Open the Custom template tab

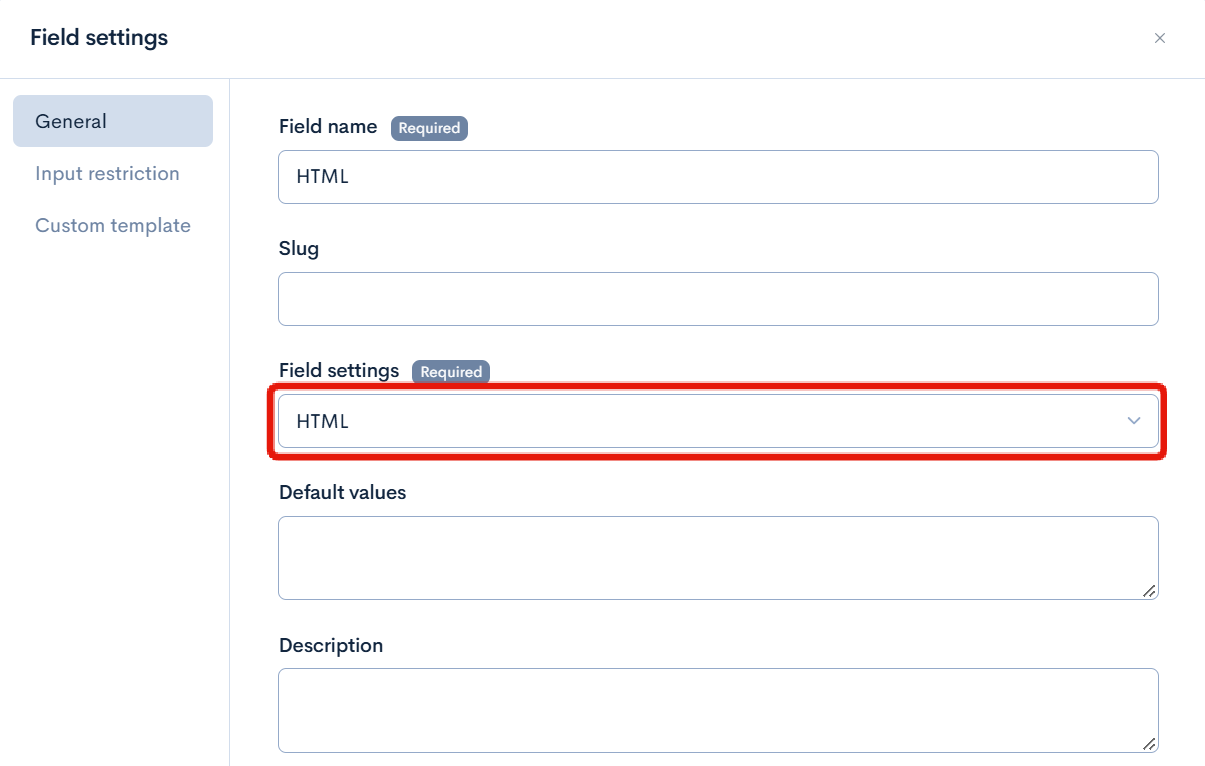(x=113, y=225)
